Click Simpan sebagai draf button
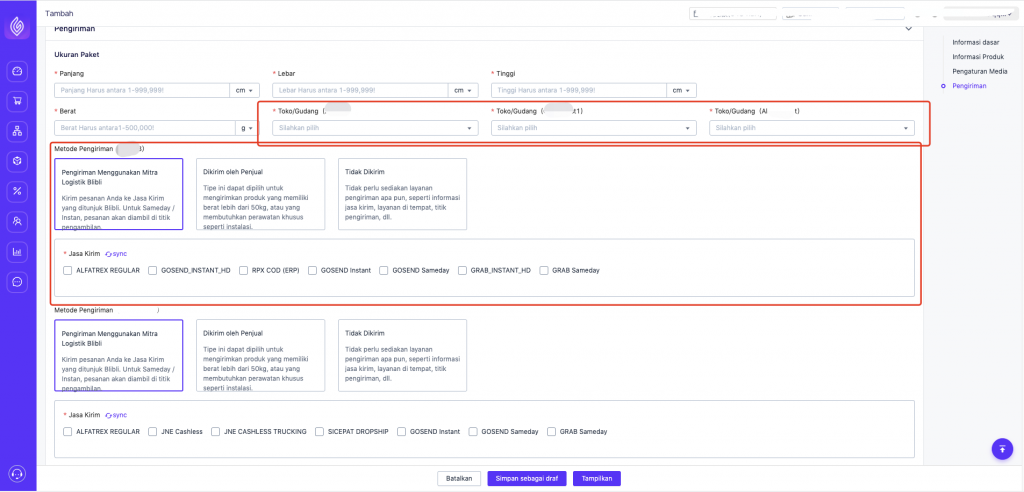This screenshot has width=1024, height=492. click(x=527, y=478)
